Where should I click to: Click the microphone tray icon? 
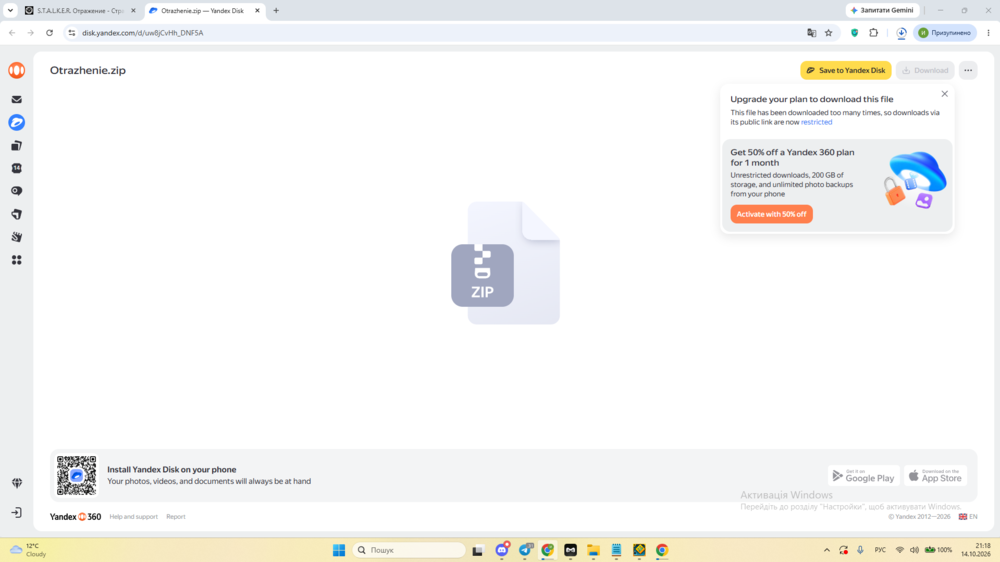tap(860, 550)
